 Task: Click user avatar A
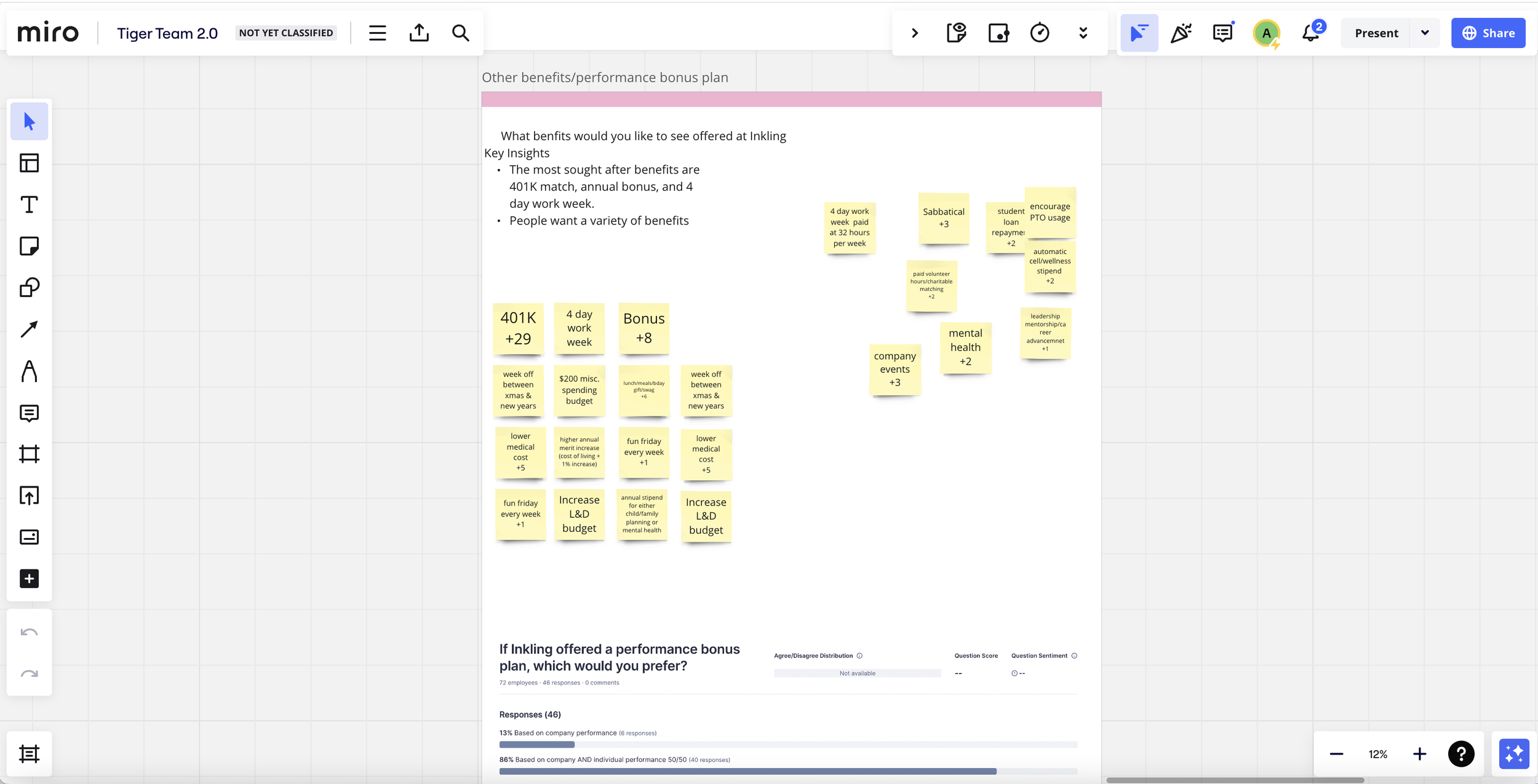pyautogui.click(x=1266, y=33)
